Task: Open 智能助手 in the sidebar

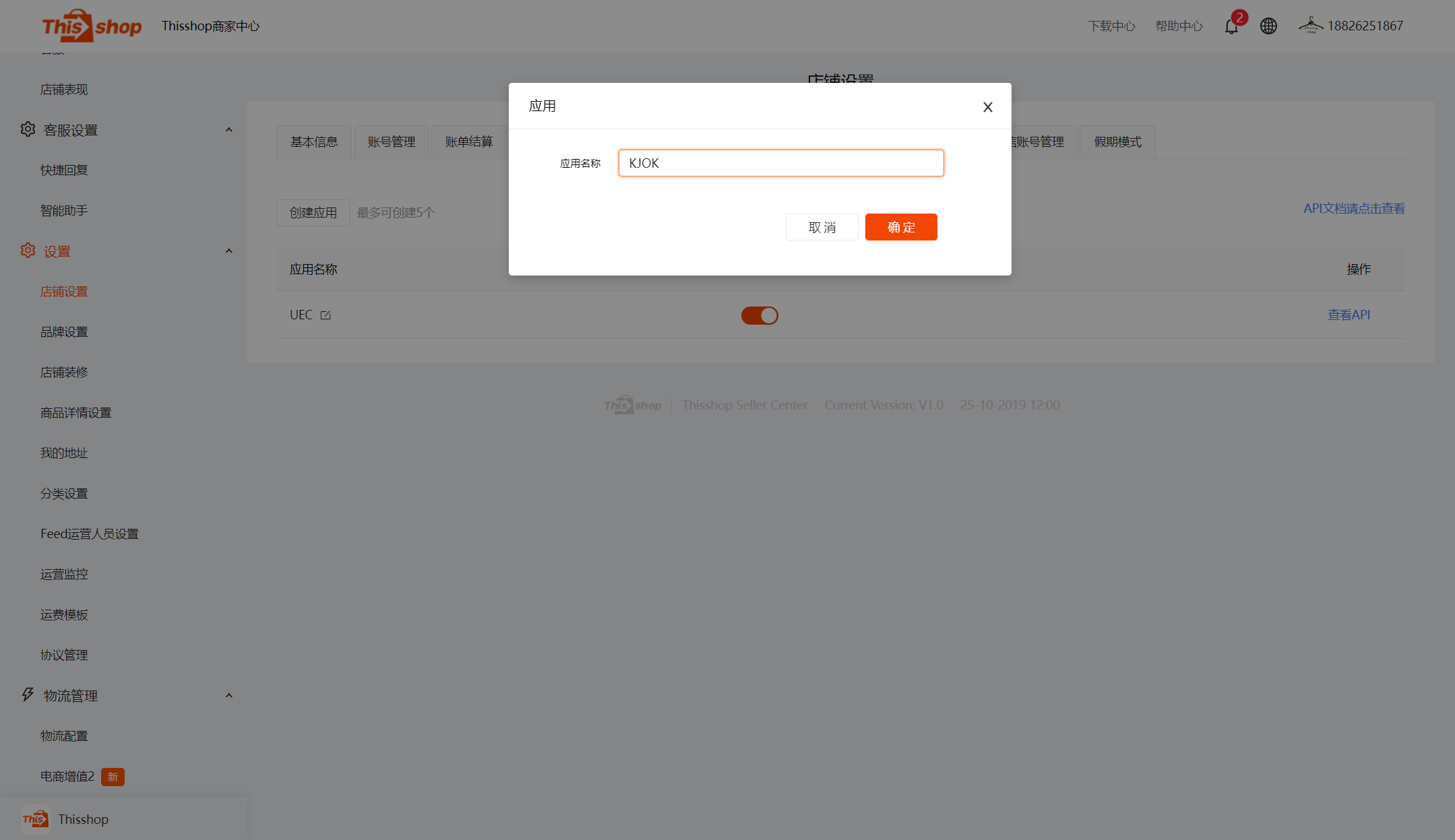Action: pos(64,211)
